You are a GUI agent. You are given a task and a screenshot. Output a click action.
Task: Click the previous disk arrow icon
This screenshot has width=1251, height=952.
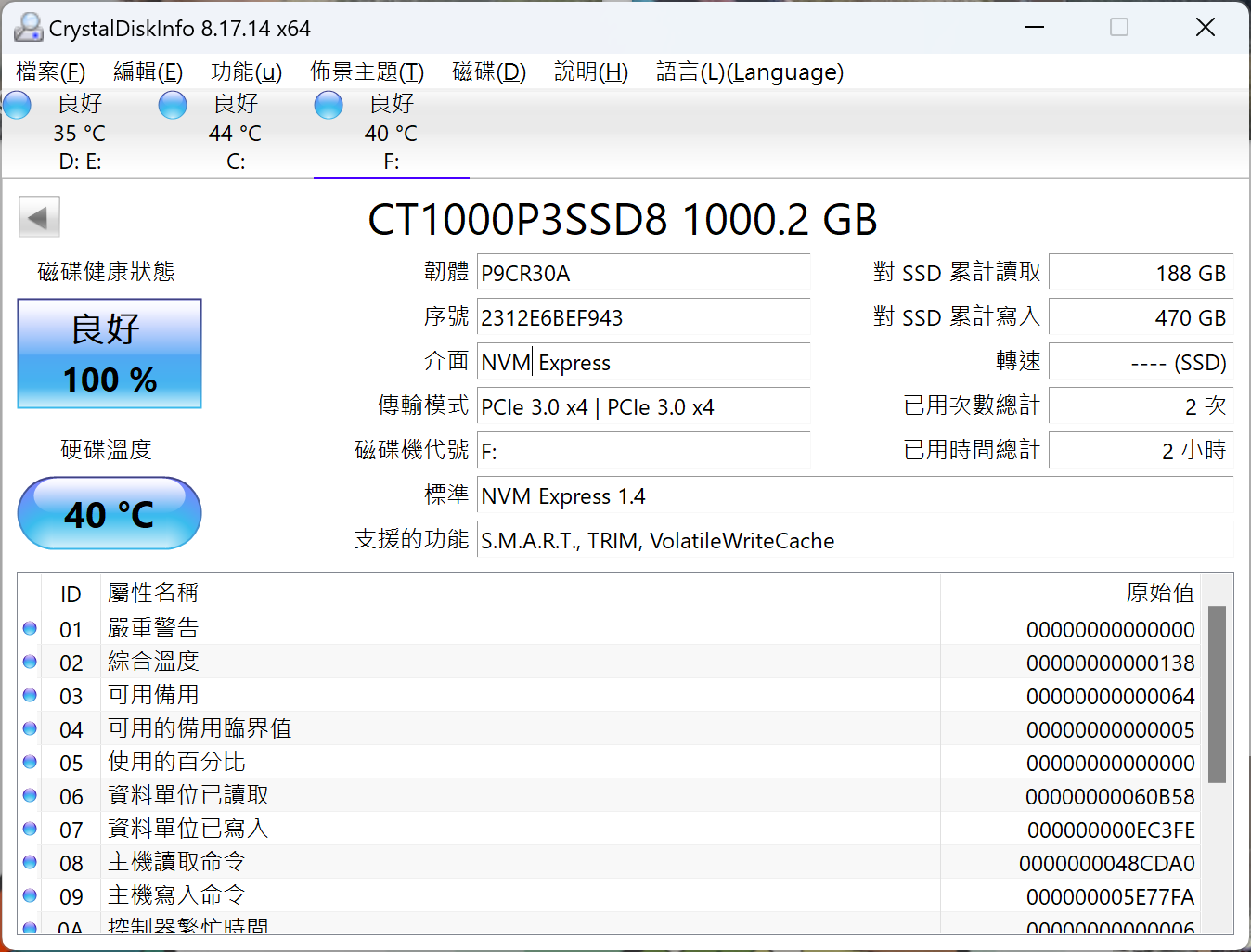(x=39, y=218)
